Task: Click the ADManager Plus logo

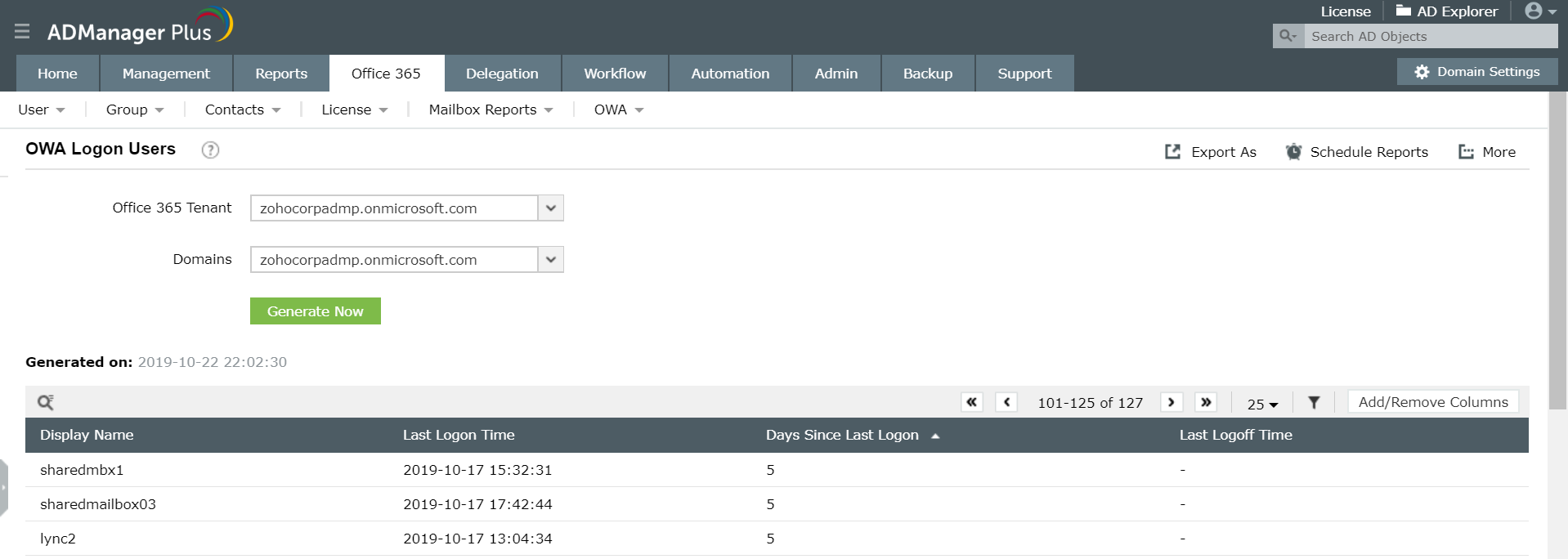Action: coord(140,27)
